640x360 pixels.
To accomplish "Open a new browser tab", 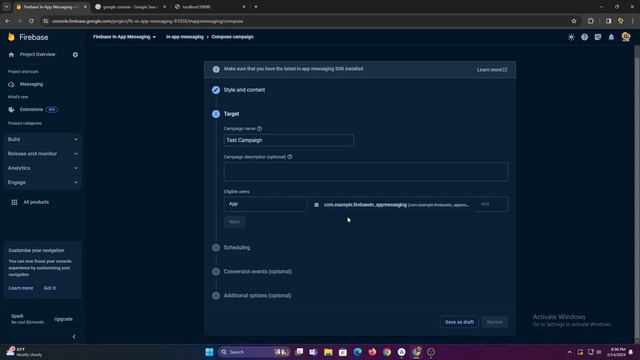I will pyautogui.click(x=256, y=7).
